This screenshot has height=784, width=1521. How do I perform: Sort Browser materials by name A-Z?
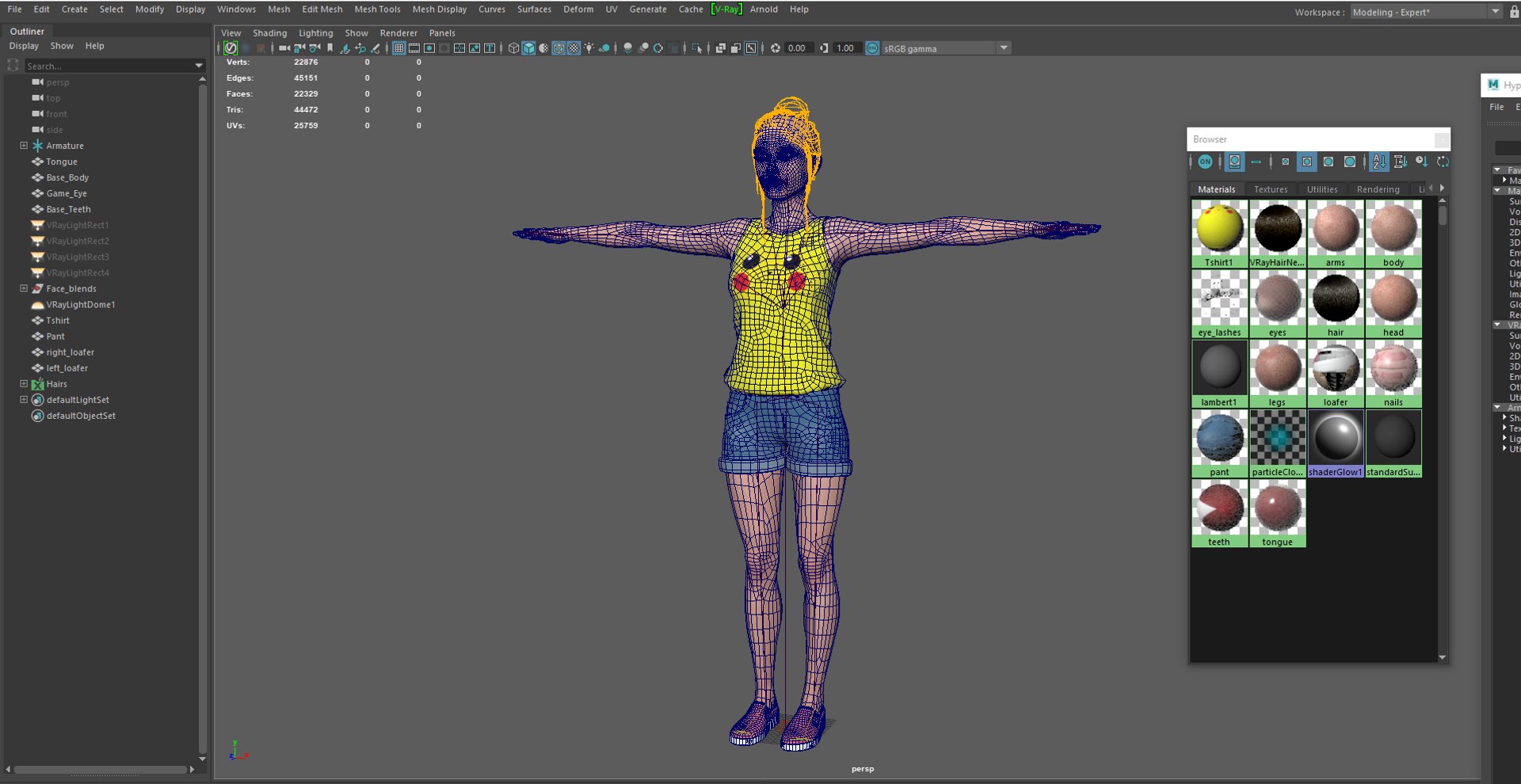pyautogui.click(x=1379, y=162)
